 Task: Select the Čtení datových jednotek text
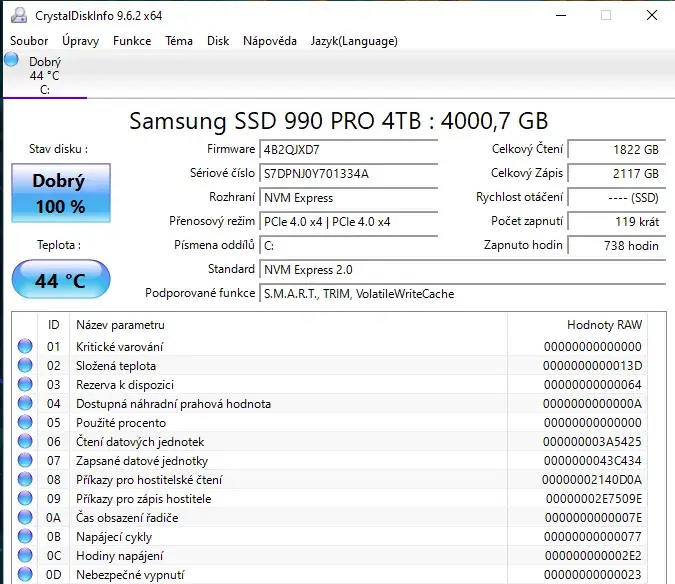click(140, 442)
